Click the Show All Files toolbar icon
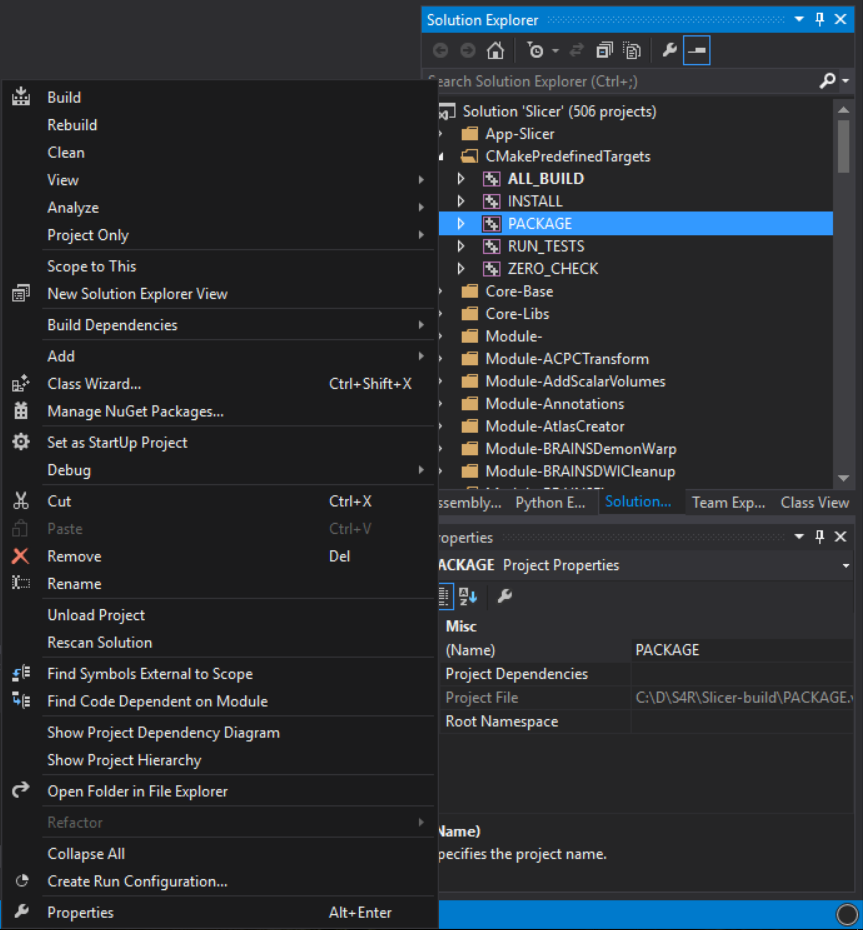The width and height of the screenshot is (863, 930). pyautogui.click(x=631, y=51)
